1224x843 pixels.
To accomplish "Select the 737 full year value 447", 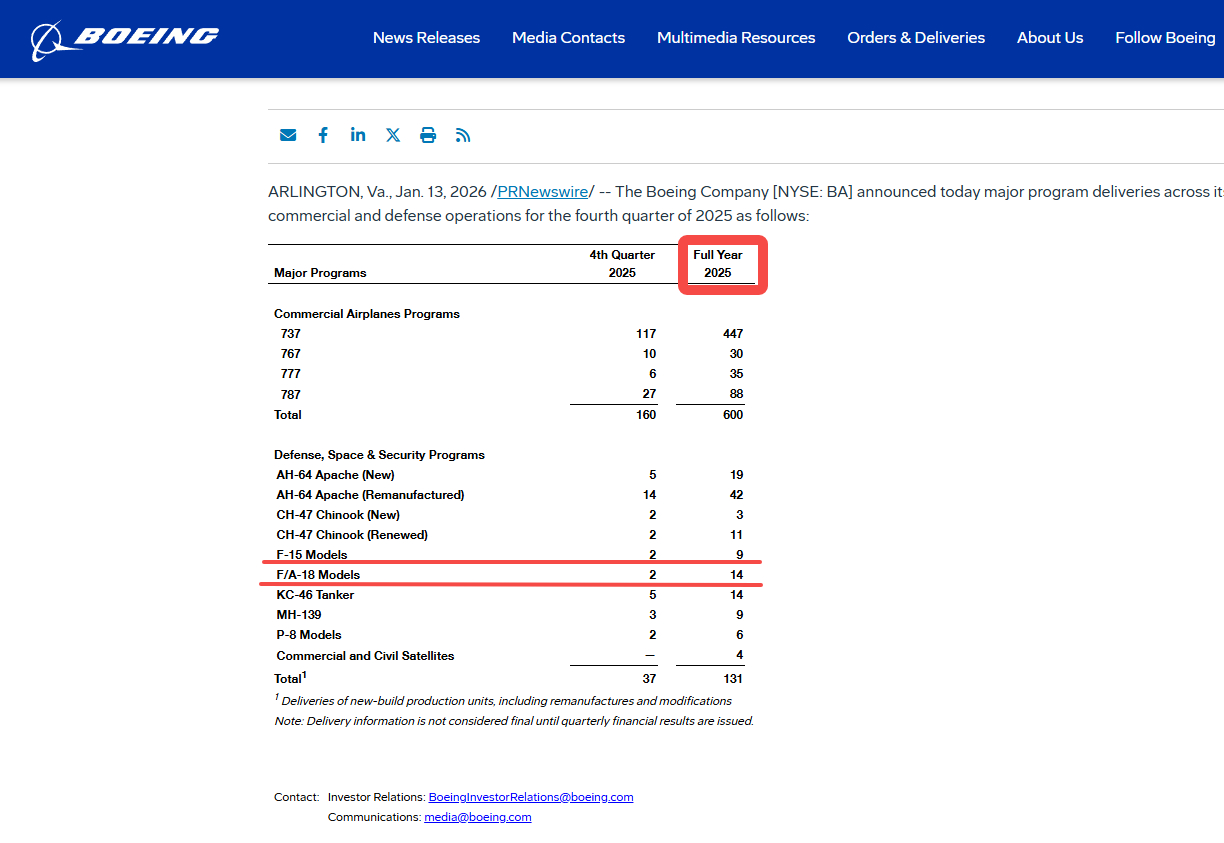I will (732, 334).
